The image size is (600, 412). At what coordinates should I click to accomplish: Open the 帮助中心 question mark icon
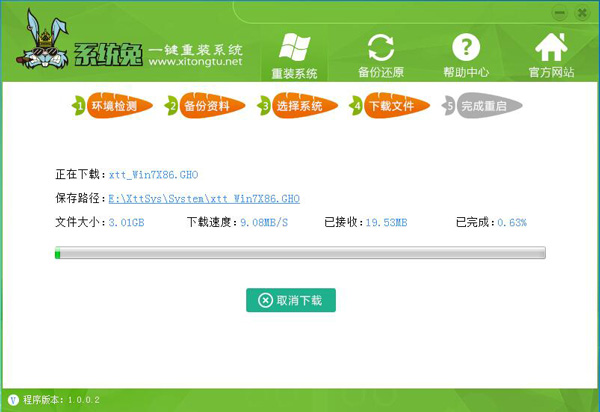pos(466,47)
